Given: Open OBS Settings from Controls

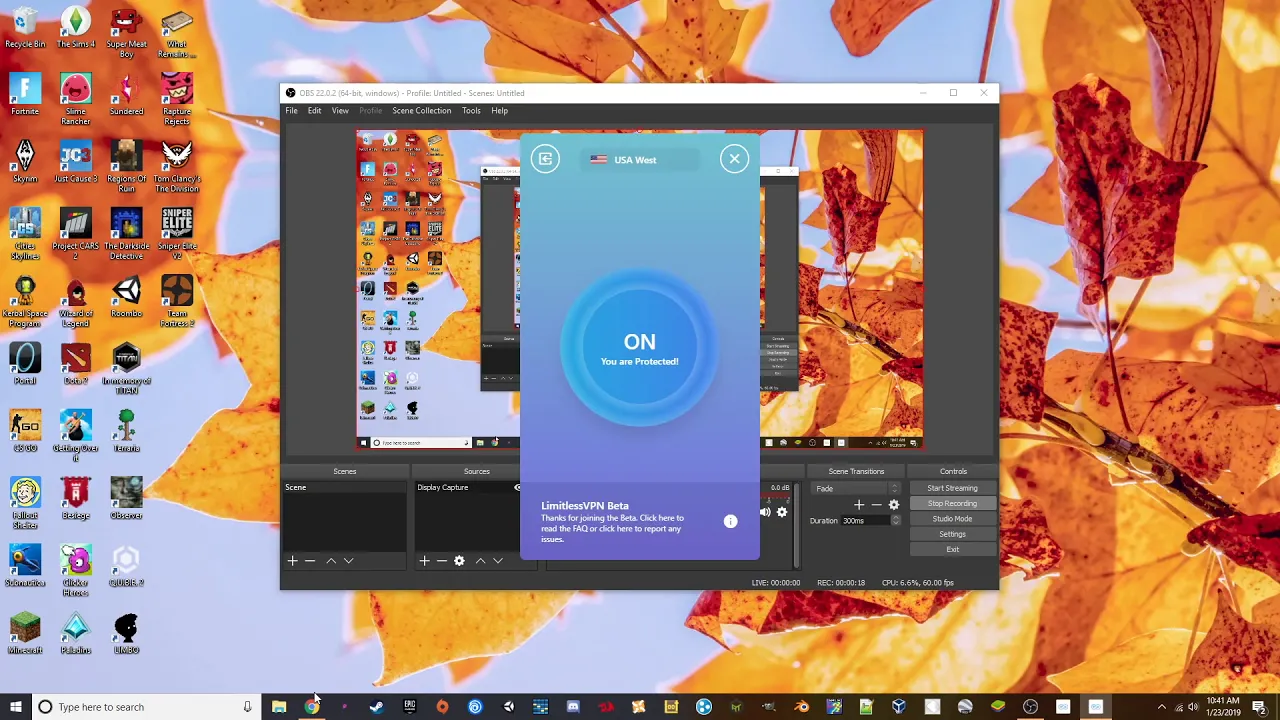Looking at the screenshot, I should pos(952,534).
